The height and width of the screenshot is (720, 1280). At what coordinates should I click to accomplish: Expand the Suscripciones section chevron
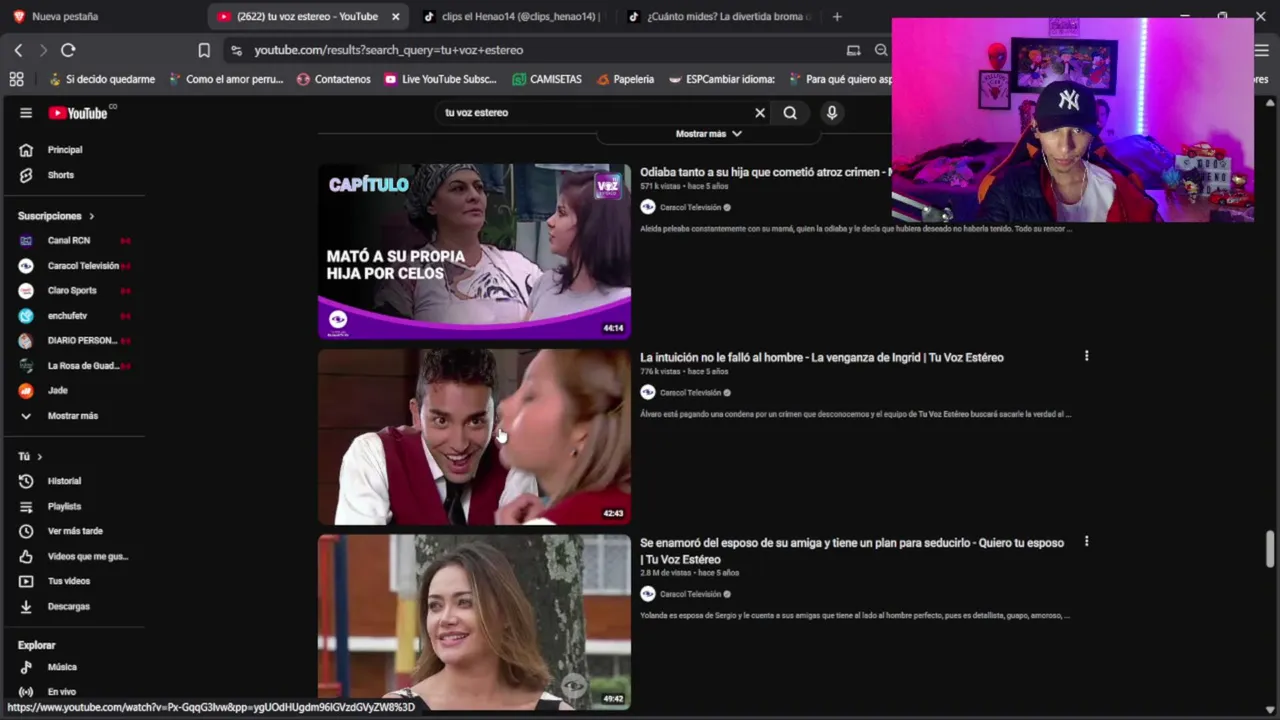91,216
